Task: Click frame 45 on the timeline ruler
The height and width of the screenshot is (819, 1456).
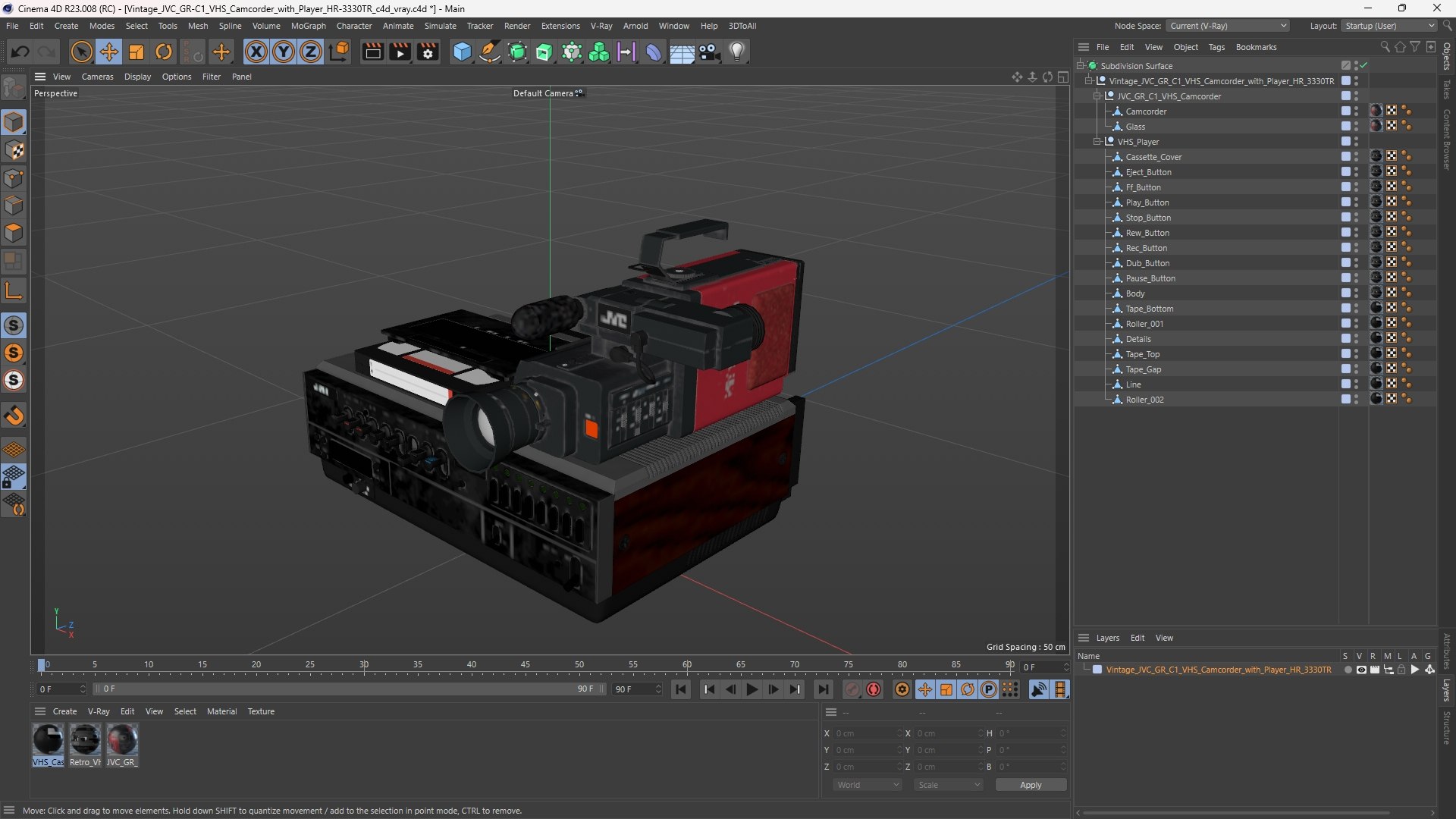Action: [x=525, y=665]
